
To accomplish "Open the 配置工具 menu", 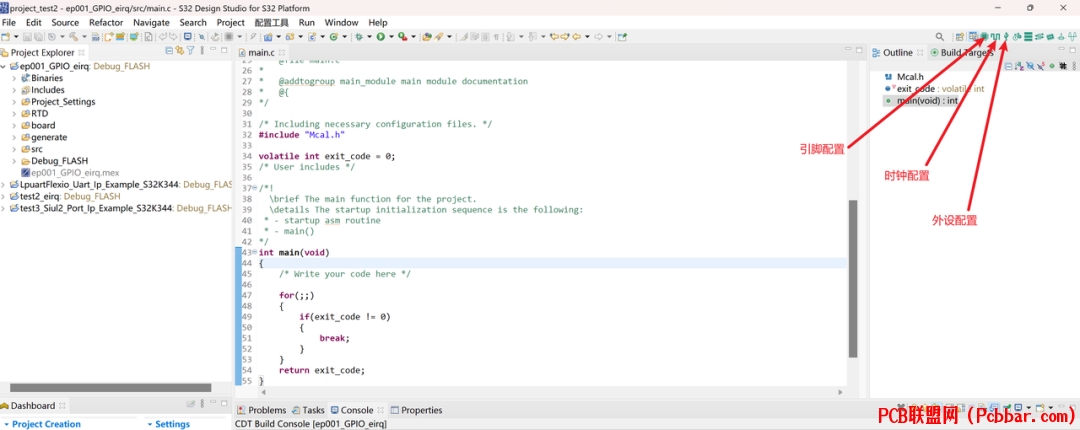I will (x=271, y=23).
